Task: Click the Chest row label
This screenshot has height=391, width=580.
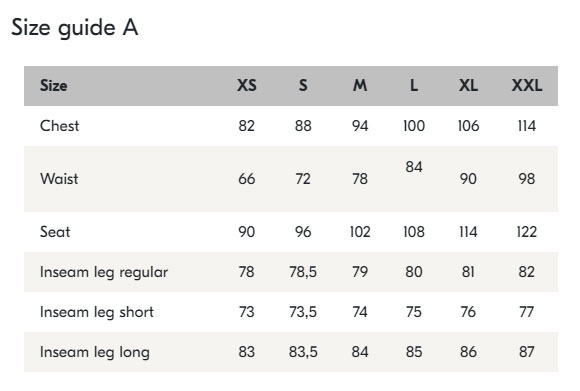Action: 60,126
